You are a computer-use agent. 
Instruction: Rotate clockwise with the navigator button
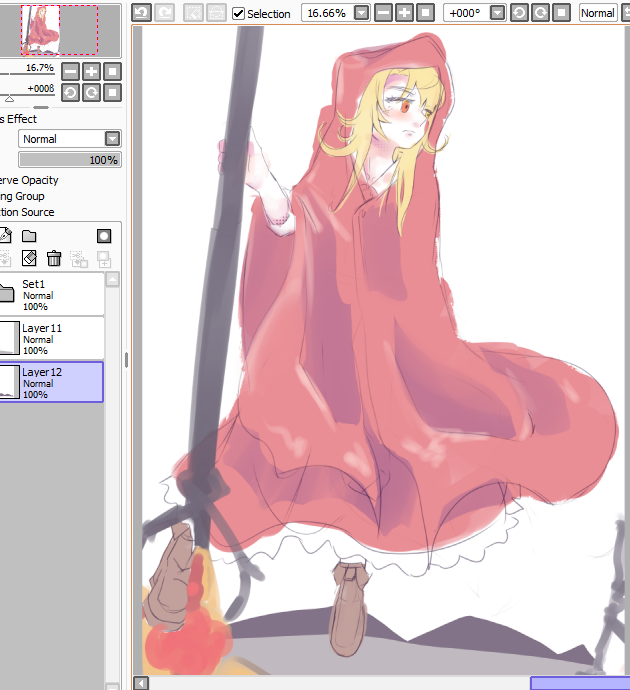pos(91,92)
